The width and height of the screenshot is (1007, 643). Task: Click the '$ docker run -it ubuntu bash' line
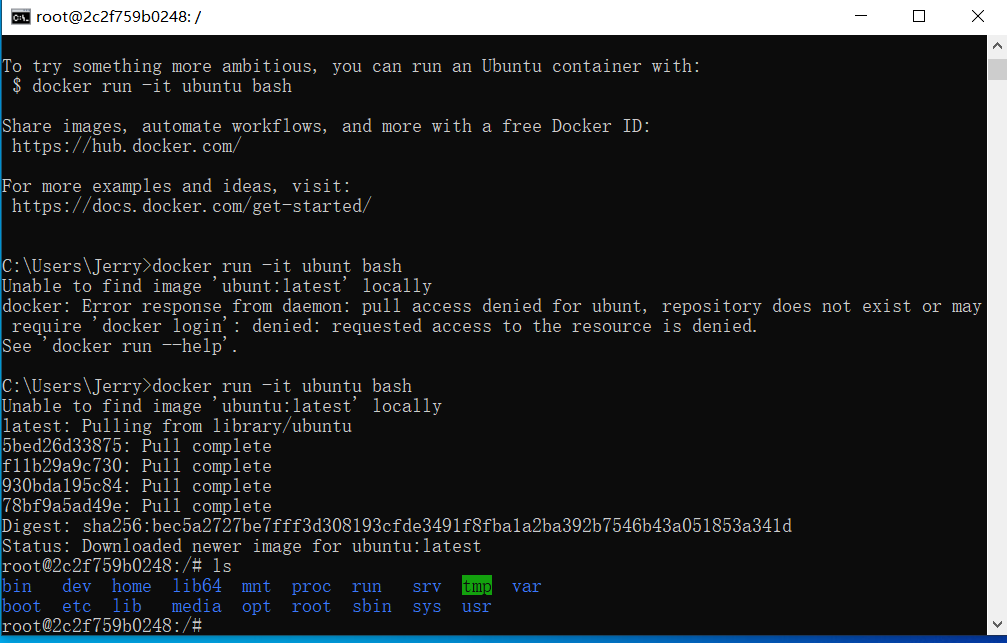pos(152,86)
